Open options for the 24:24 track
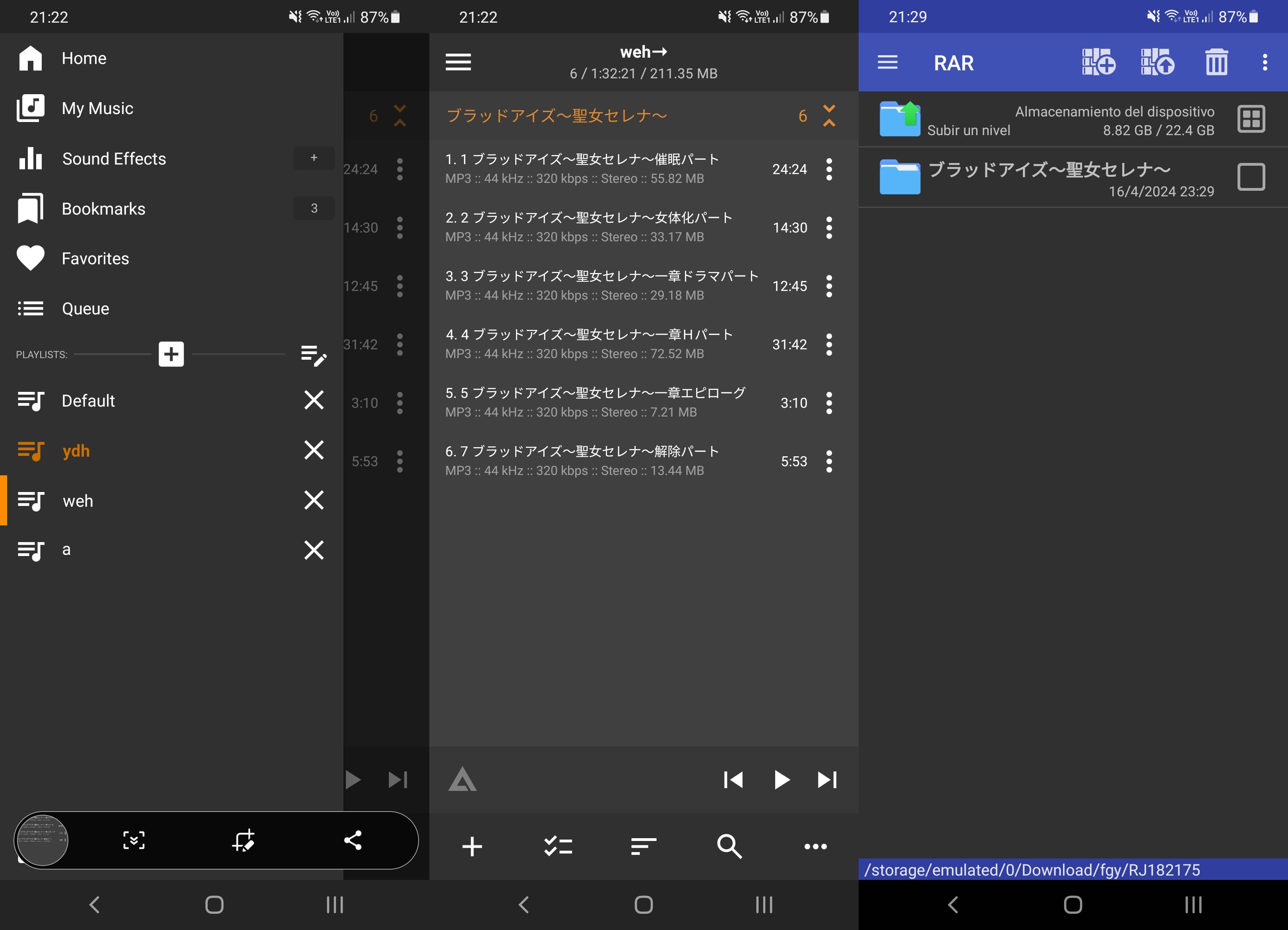The width and height of the screenshot is (1288, 930). (829, 169)
